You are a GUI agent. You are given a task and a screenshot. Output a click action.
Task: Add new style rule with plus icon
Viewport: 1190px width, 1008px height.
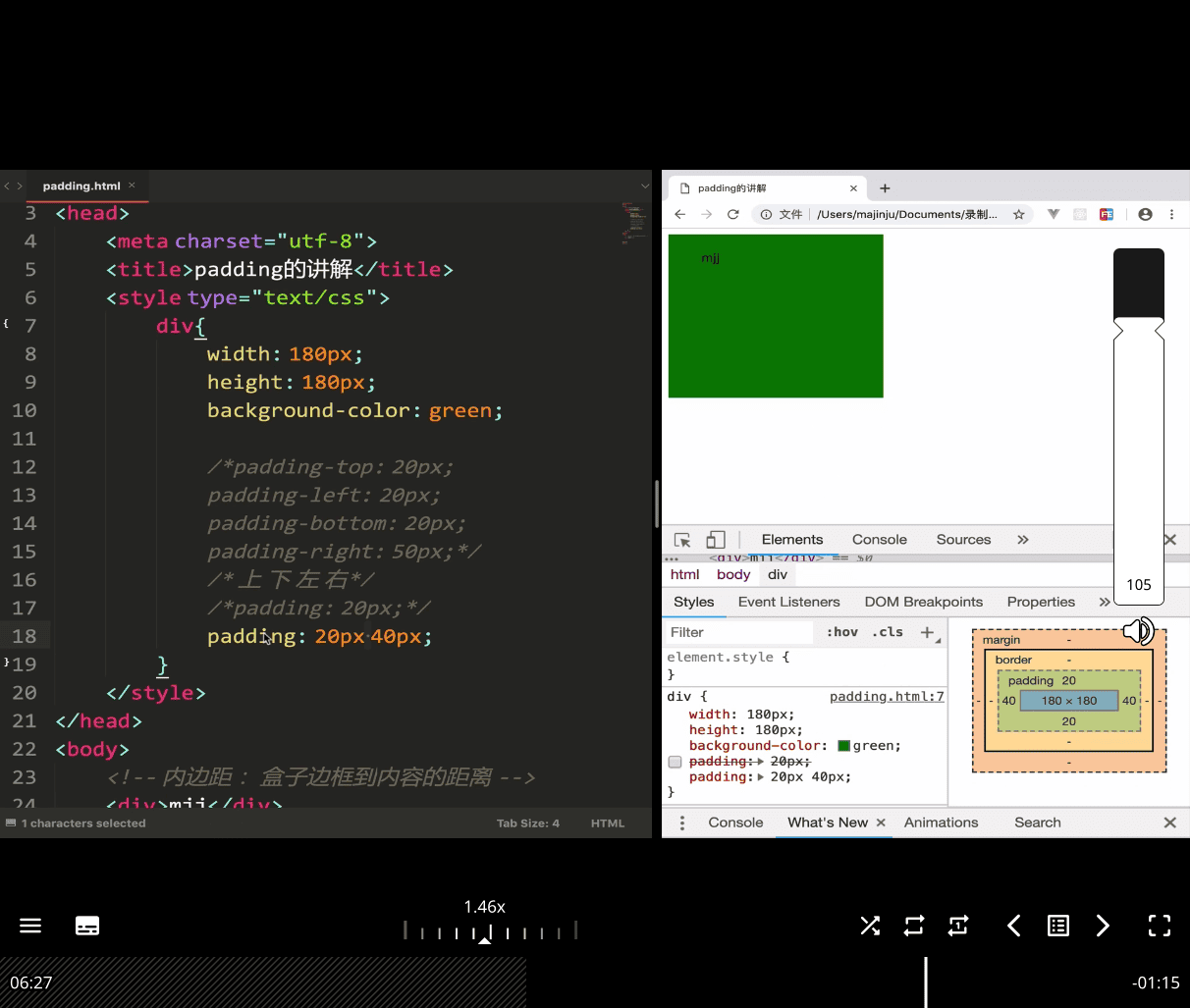tap(927, 632)
